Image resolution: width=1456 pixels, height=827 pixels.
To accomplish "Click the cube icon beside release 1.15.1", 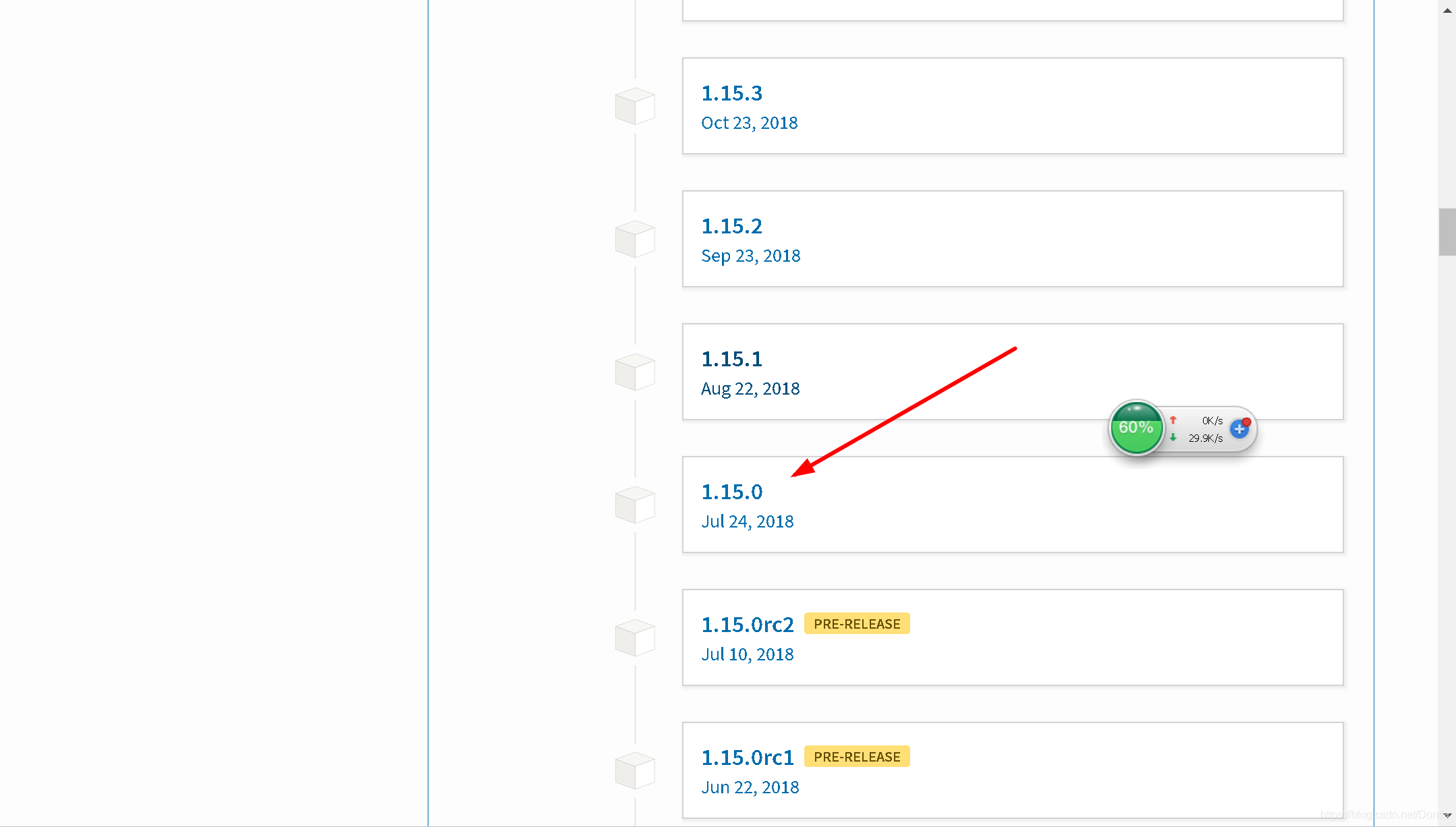I will pyautogui.click(x=635, y=372).
